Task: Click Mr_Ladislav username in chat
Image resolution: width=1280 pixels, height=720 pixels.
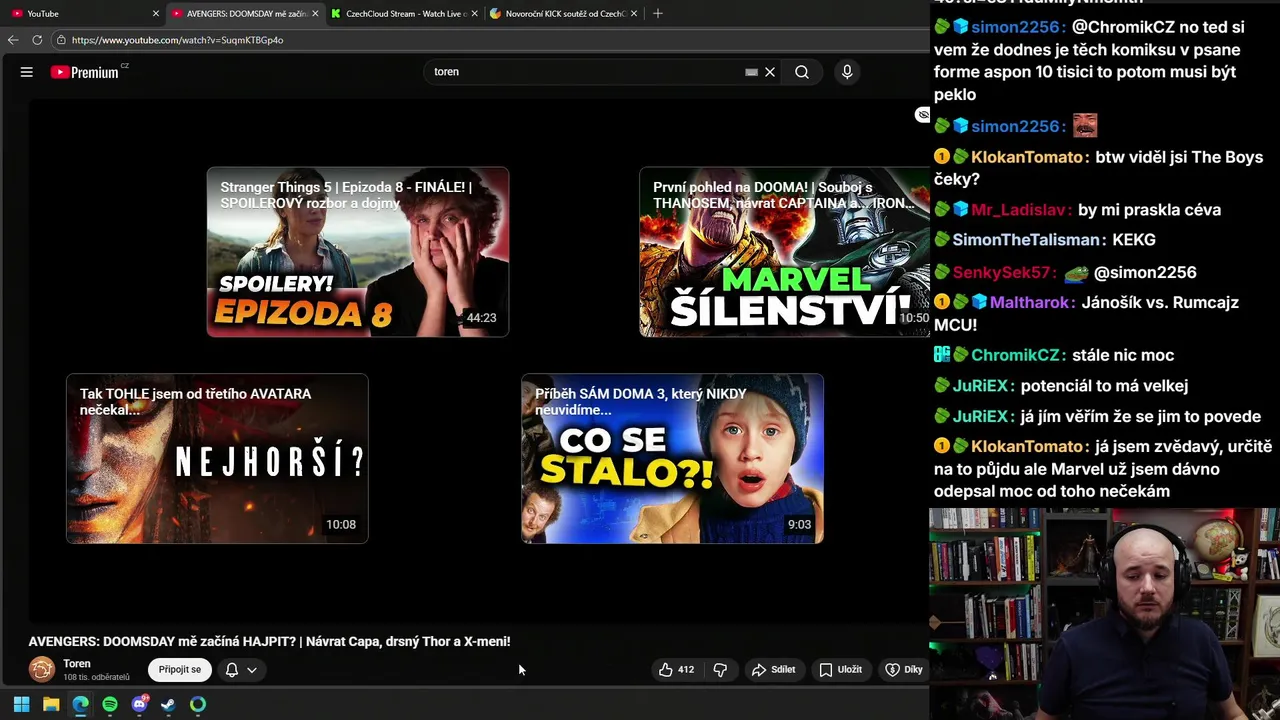Action: tap(1020, 210)
